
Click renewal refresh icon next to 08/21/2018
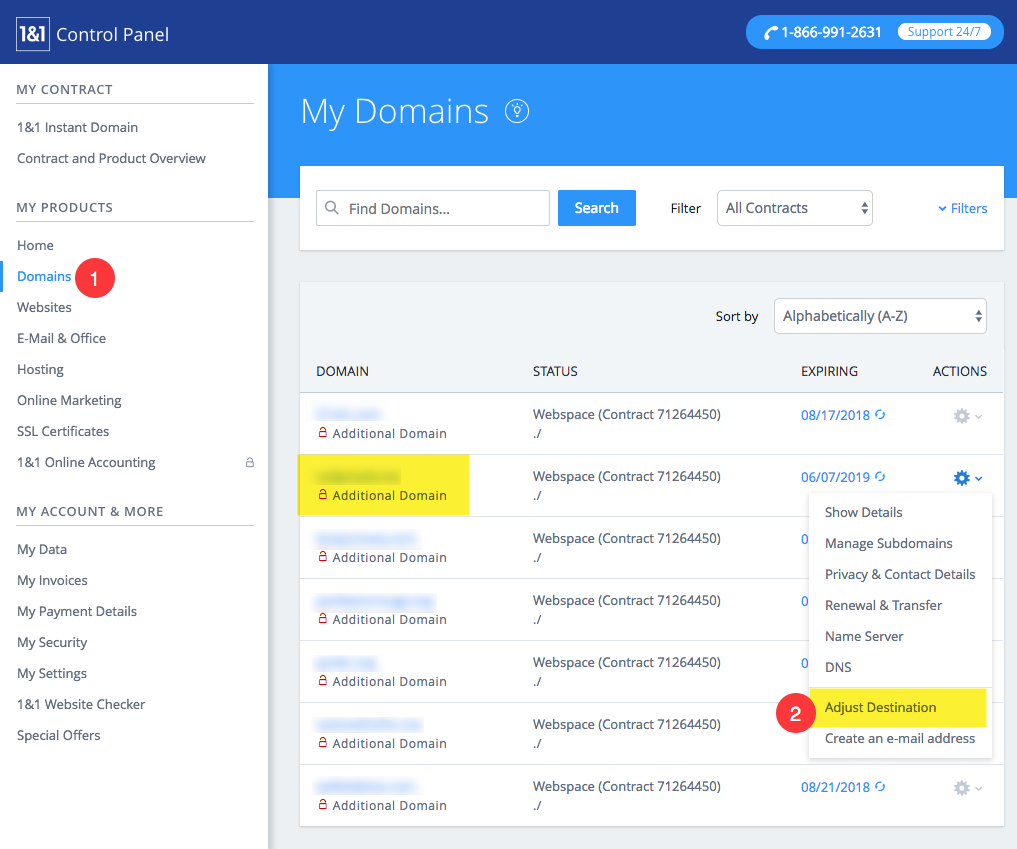pyautogui.click(x=880, y=787)
